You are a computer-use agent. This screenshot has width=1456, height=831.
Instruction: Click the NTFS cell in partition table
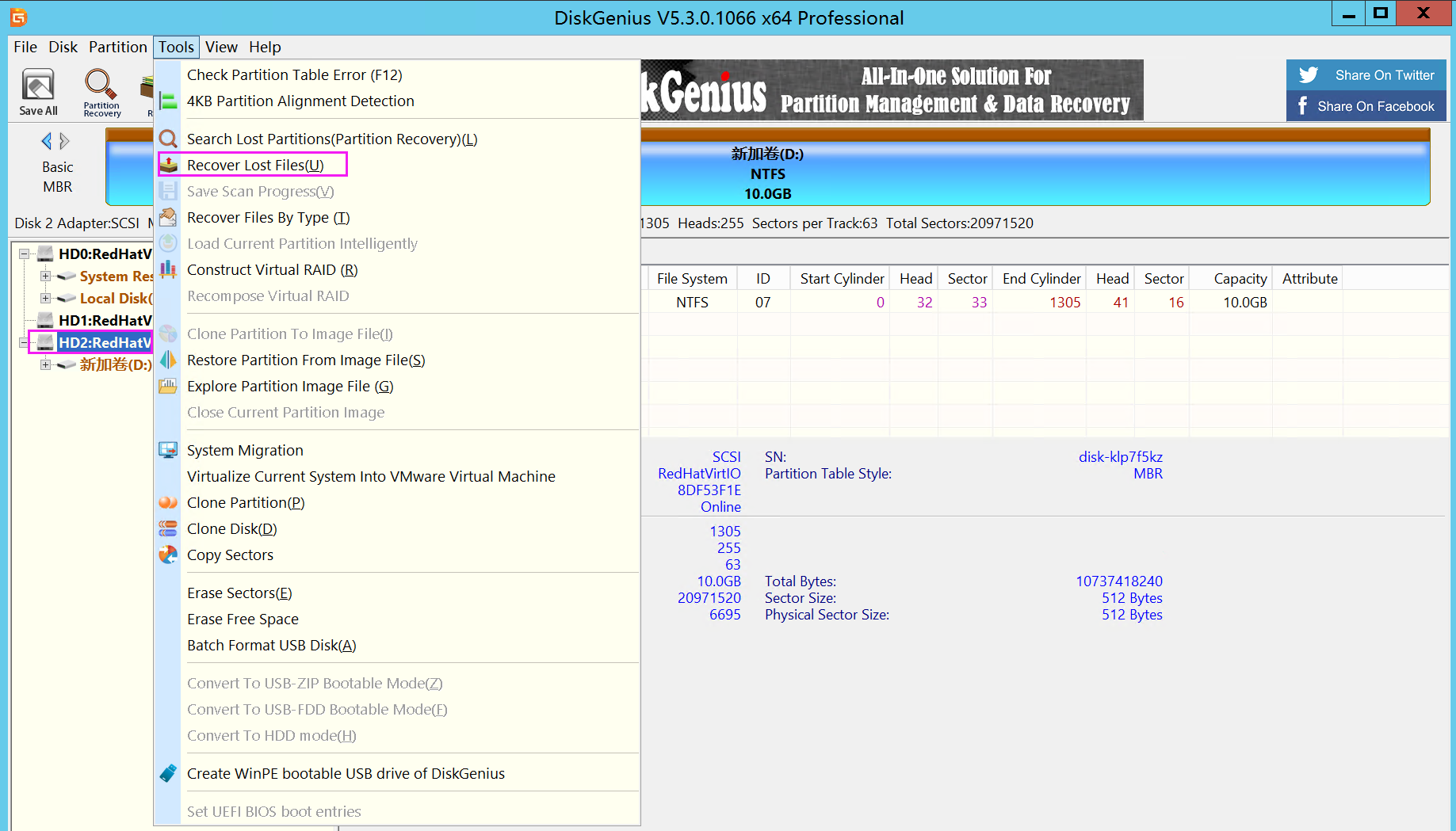point(692,303)
